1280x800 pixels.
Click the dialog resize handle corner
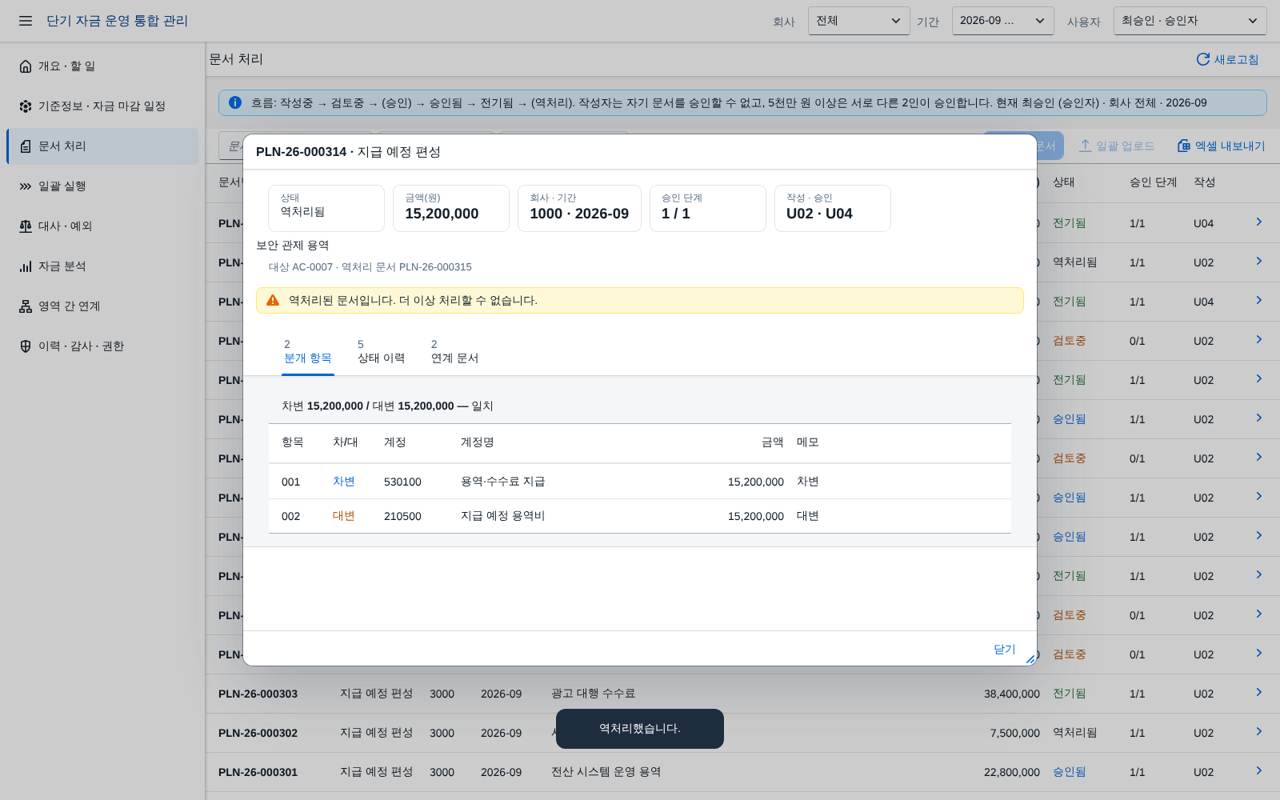coord(1030,659)
